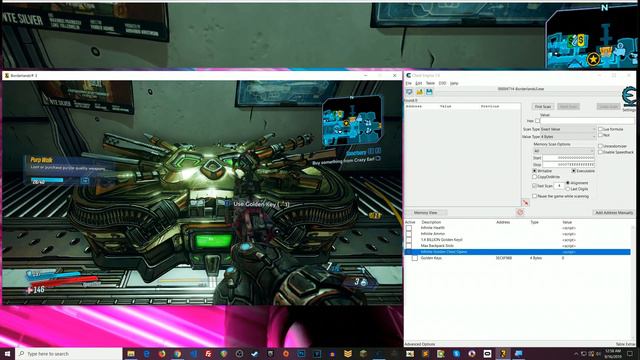Activate the 1.4 BILLION Golden Keys checkbox
The width and height of the screenshot is (640, 360).
[x=409, y=240]
